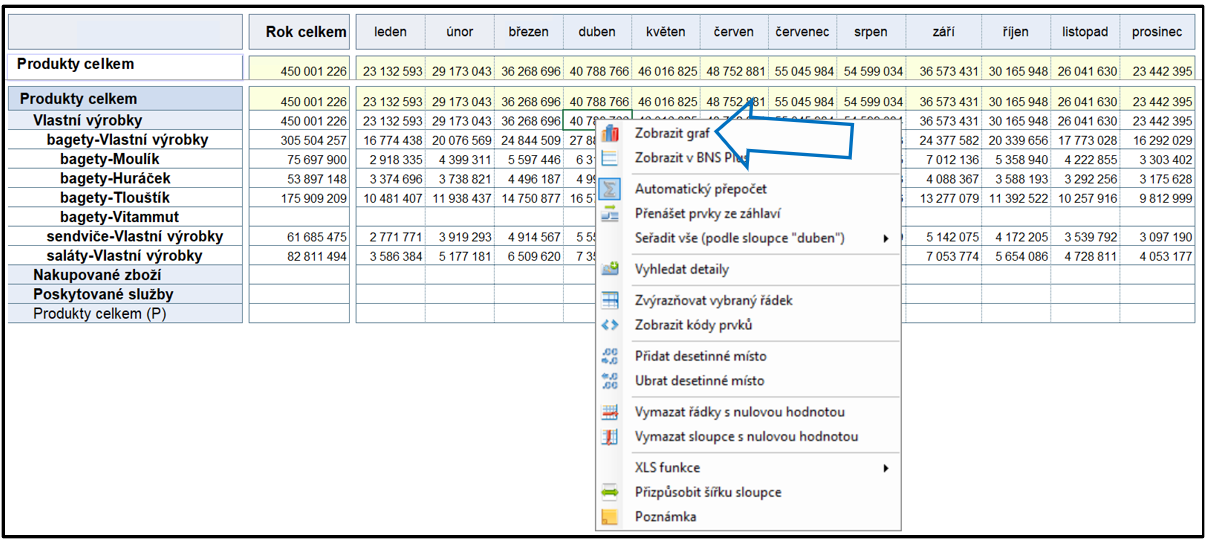Click the icon beside Zobrazit v BNS Plus
This screenshot has width=1207, height=541.
(611, 158)
